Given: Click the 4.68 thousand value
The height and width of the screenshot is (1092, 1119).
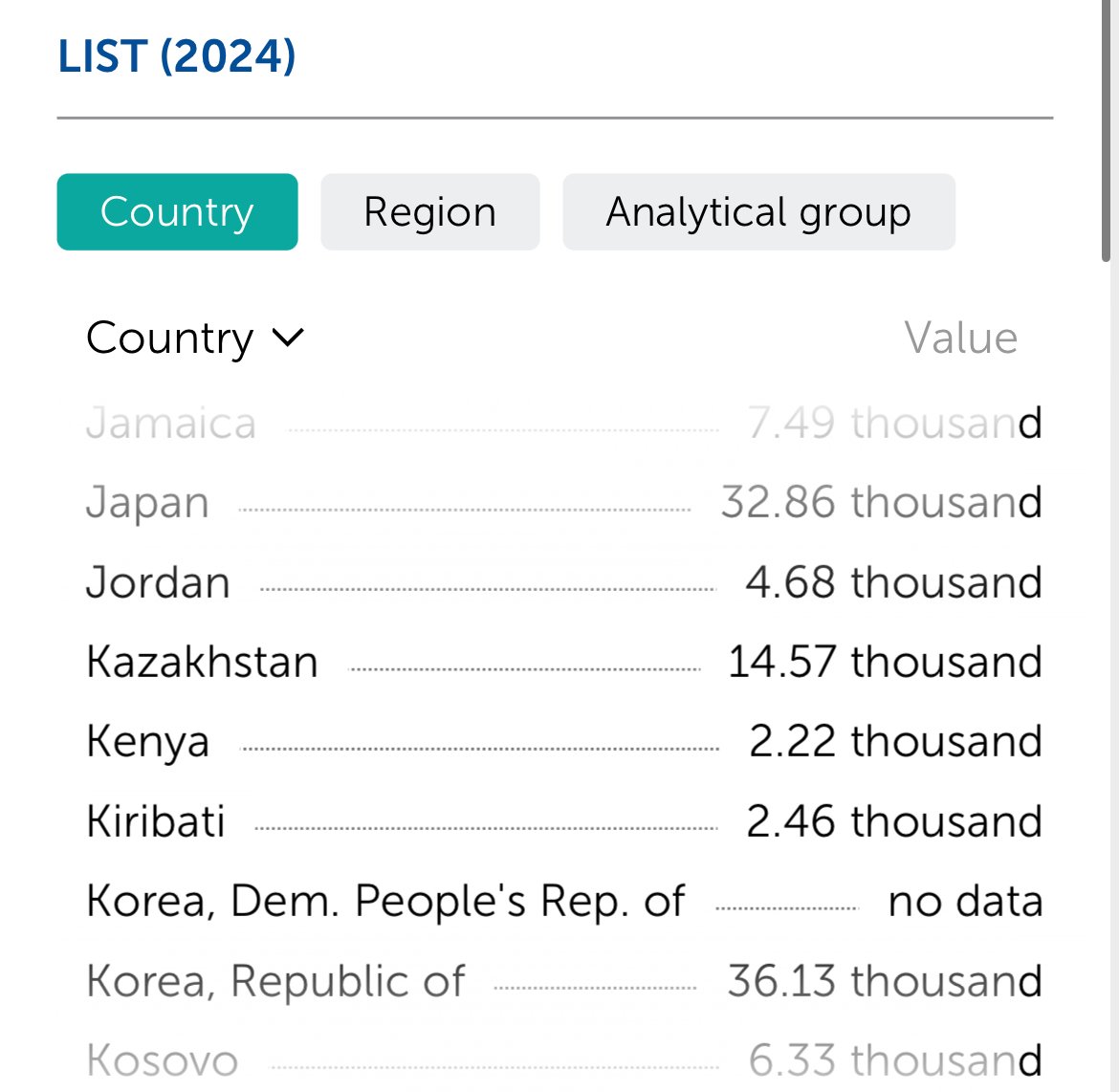Looking at the screenshot, I should [x=894, y=582].
